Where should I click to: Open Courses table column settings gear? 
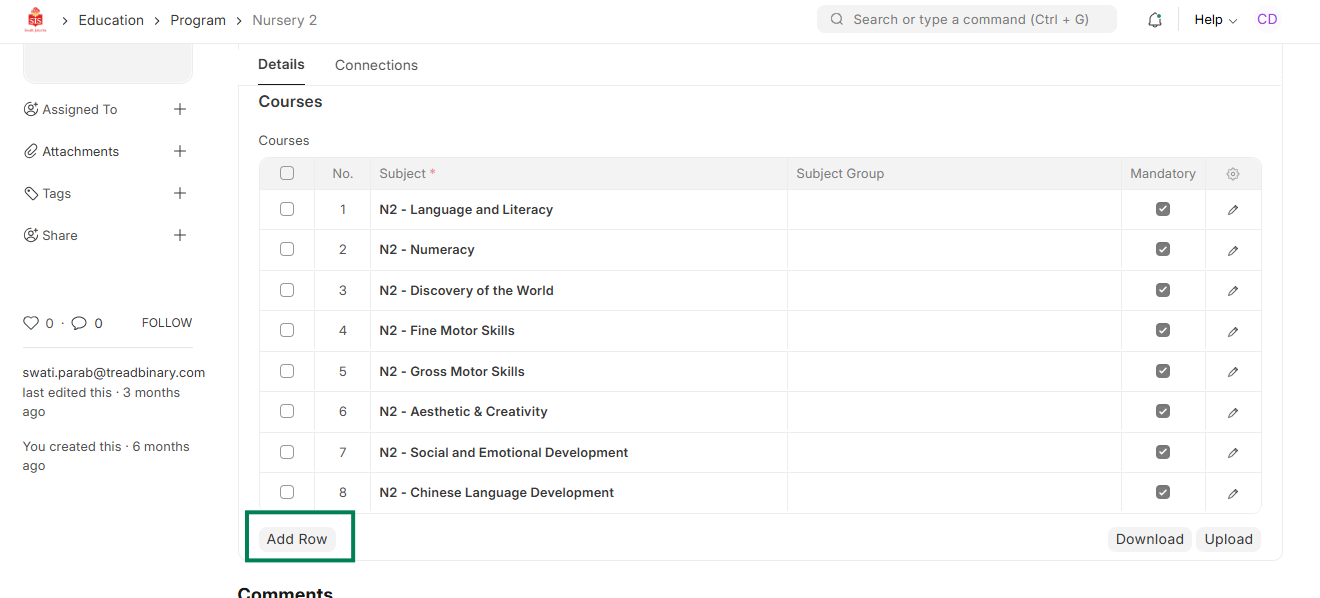(1233, 174)
